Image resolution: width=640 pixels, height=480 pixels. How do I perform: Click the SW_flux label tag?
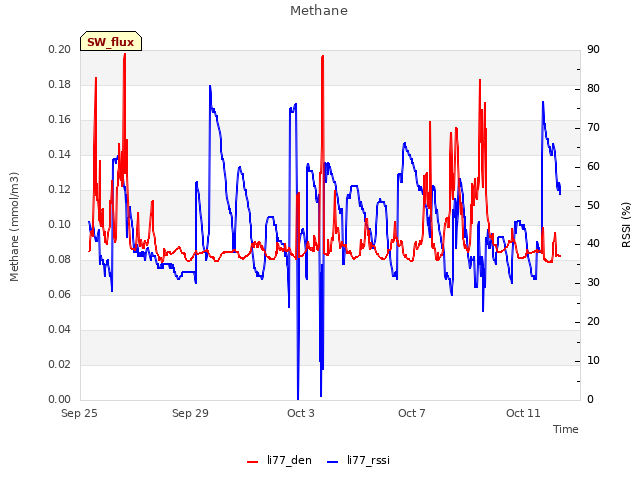point(111,41)
